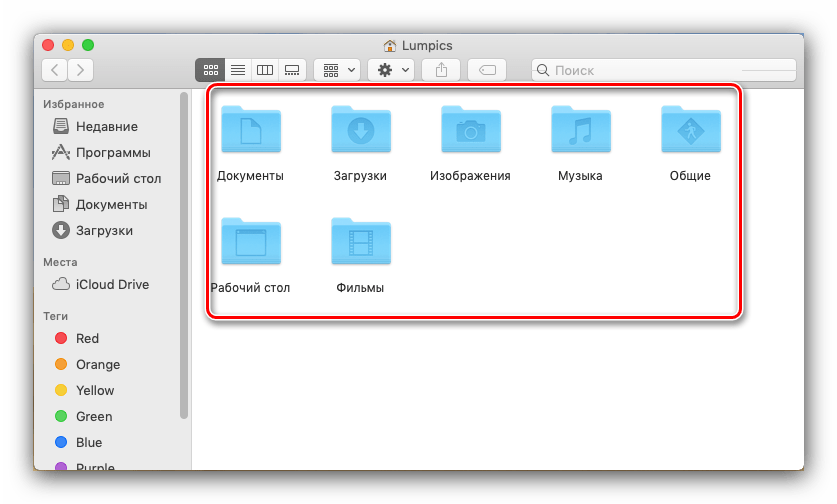Open the Документы folder icon

tap(250, 130)
